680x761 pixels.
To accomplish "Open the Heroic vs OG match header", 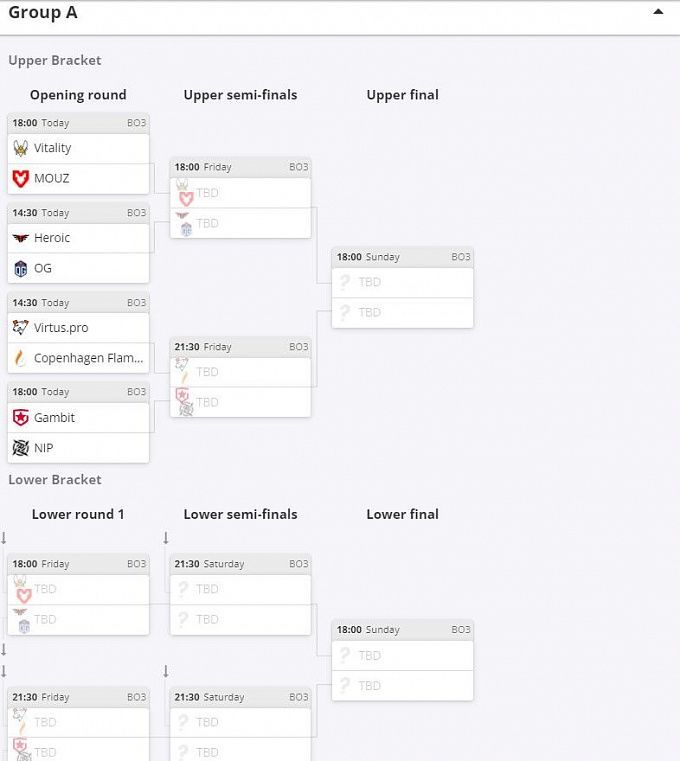I will point(78,213).
